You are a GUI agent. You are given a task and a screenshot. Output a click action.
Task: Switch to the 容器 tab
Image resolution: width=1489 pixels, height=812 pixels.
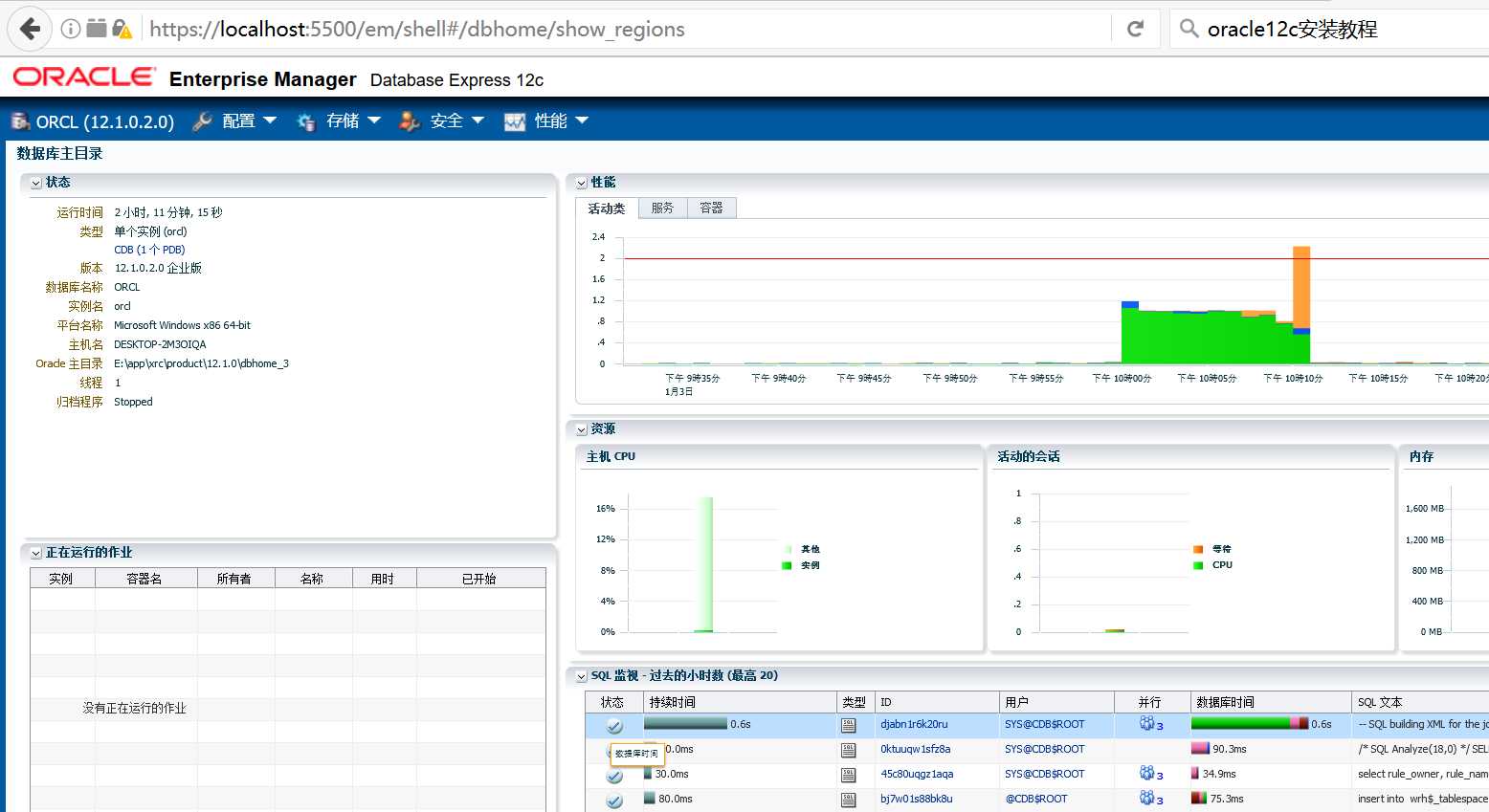coord(711,208)
